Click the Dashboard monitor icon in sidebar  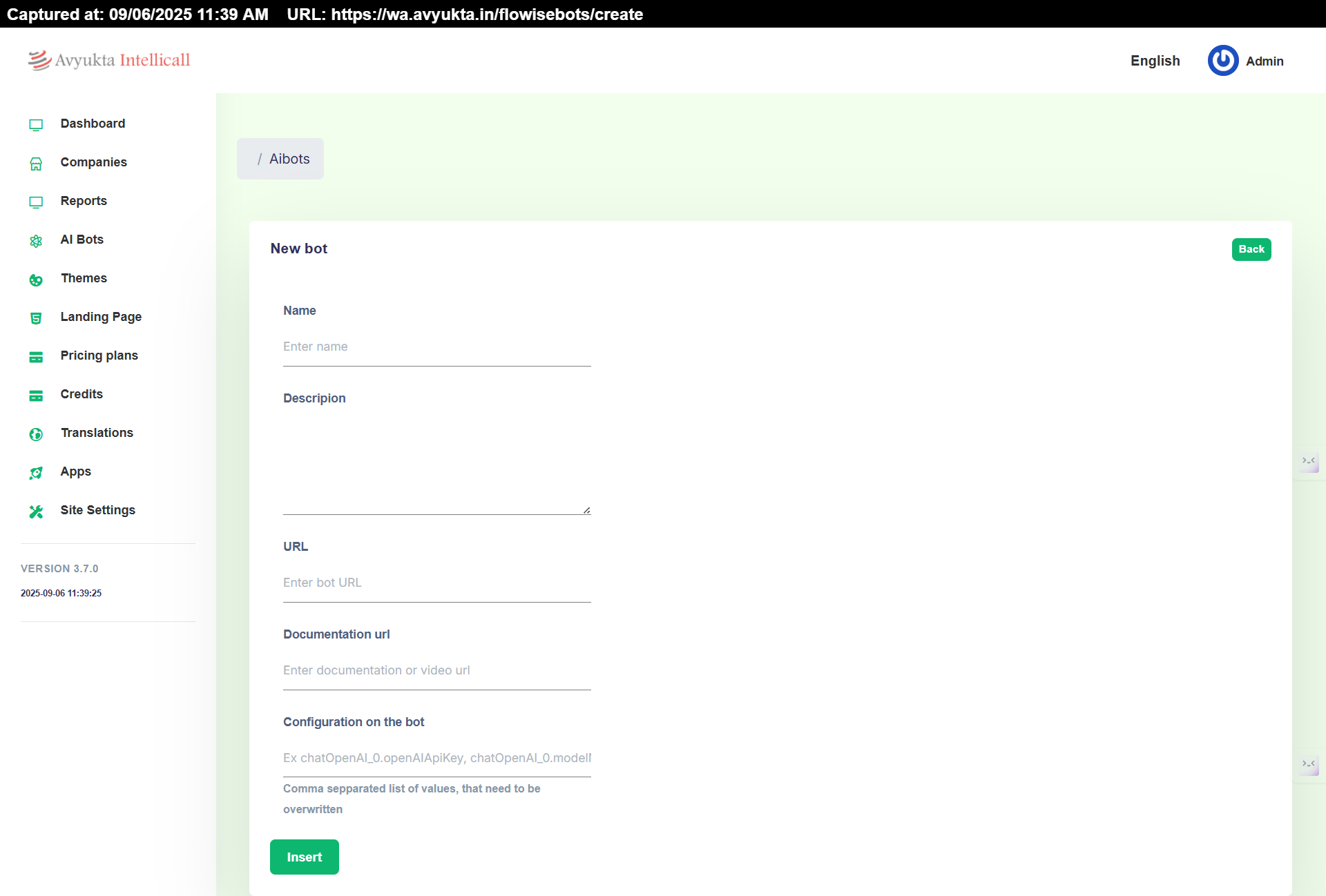click(36, 124)
